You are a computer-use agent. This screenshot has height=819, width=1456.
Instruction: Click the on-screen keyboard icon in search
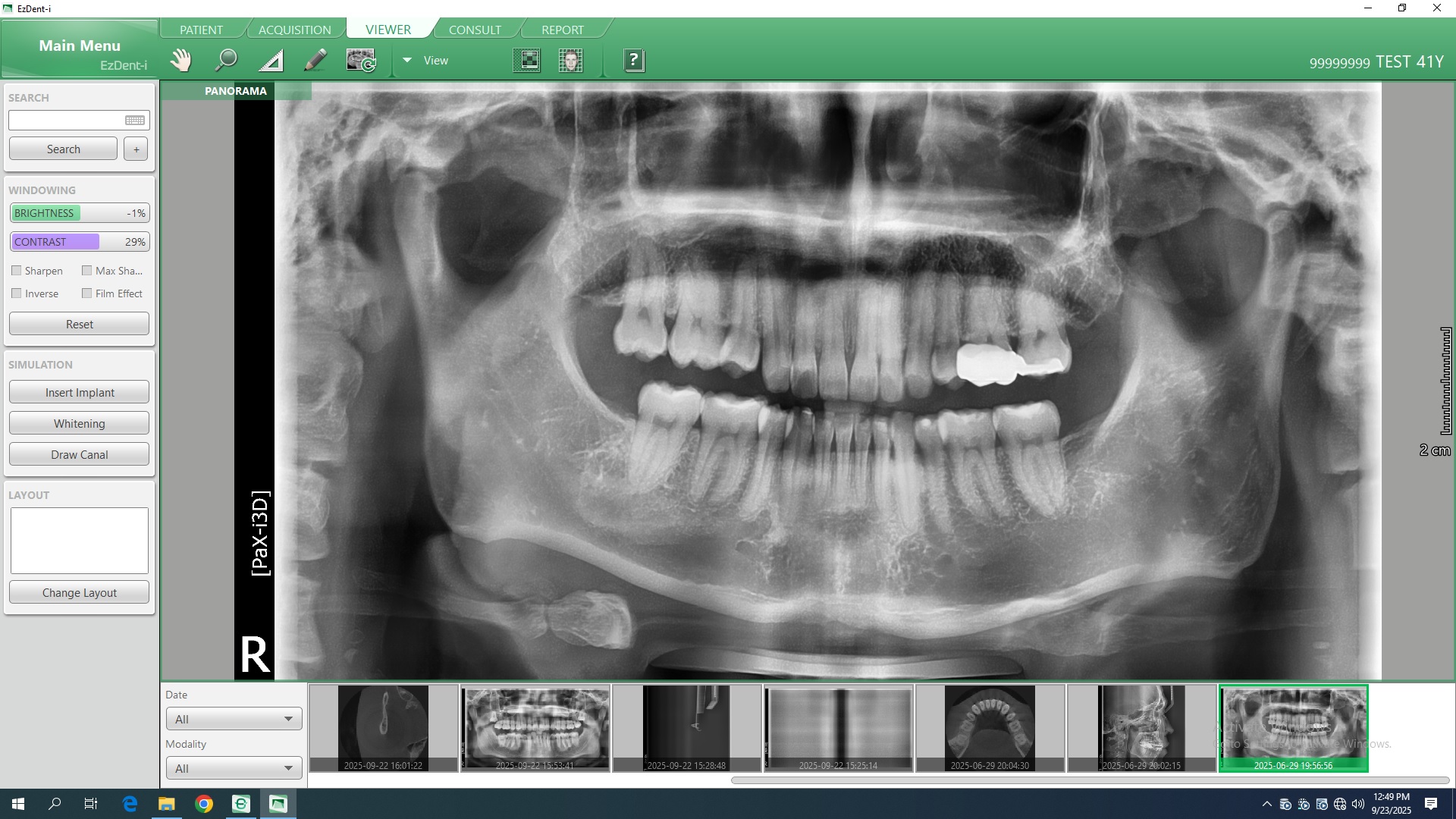click(135, 120)
